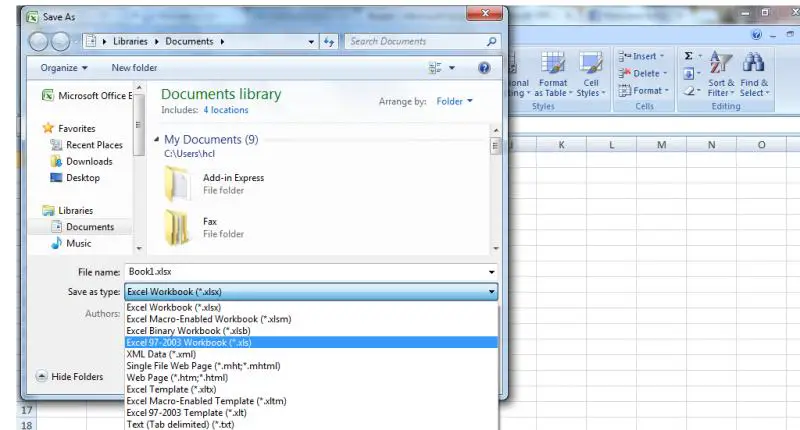Click Find & Select in Excel ribbon
The image size is (800, 430).
click(754, 74)
